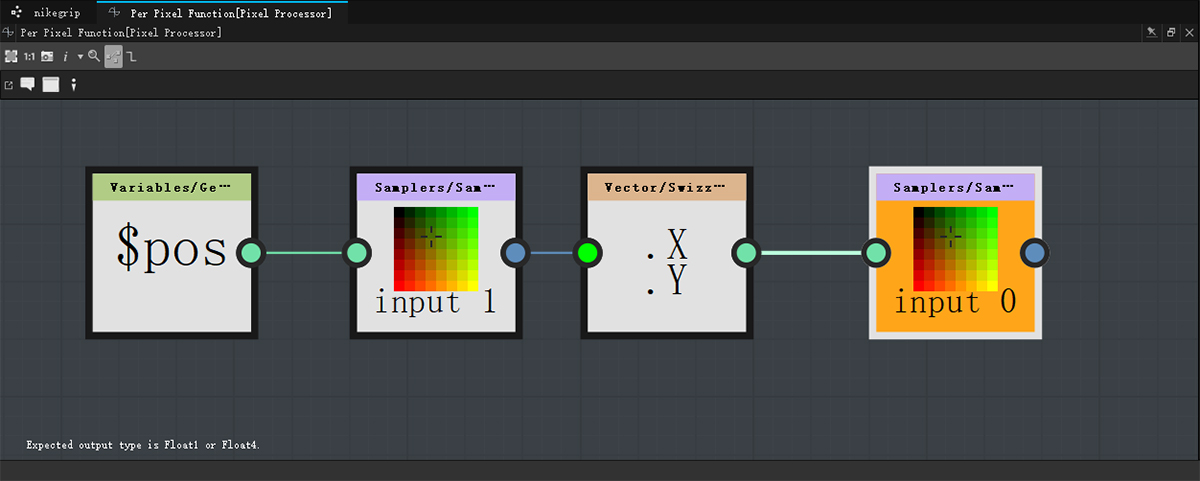Click the graph snapshot camera icon
Viewport: 1200px width, 481px height.
pos(47,57)
